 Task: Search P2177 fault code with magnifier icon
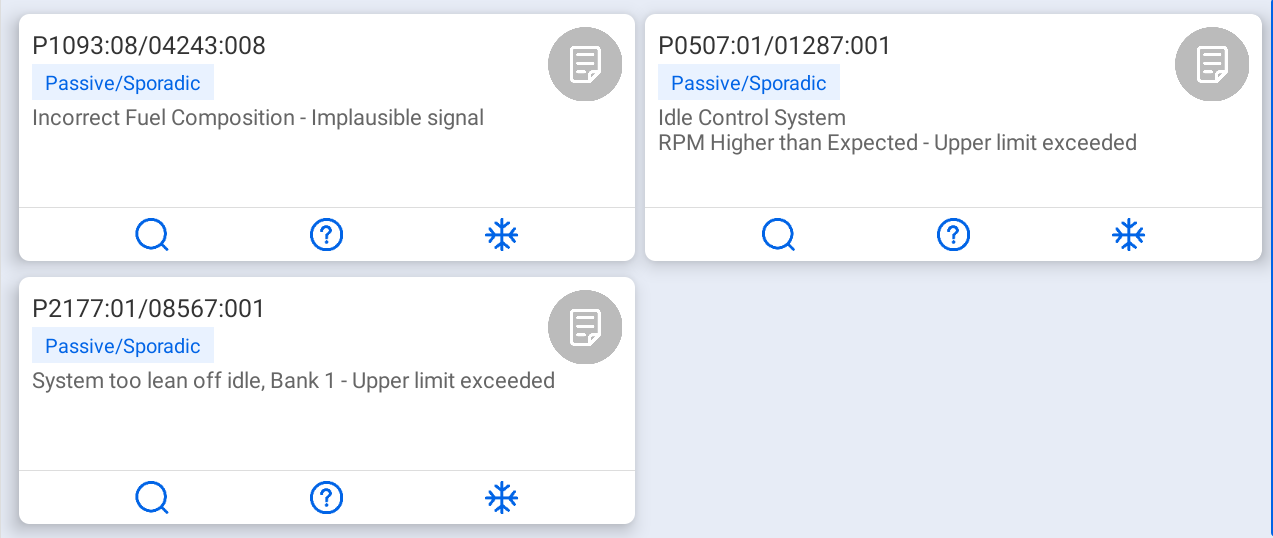pyautogui.click(x=152, y=498)
